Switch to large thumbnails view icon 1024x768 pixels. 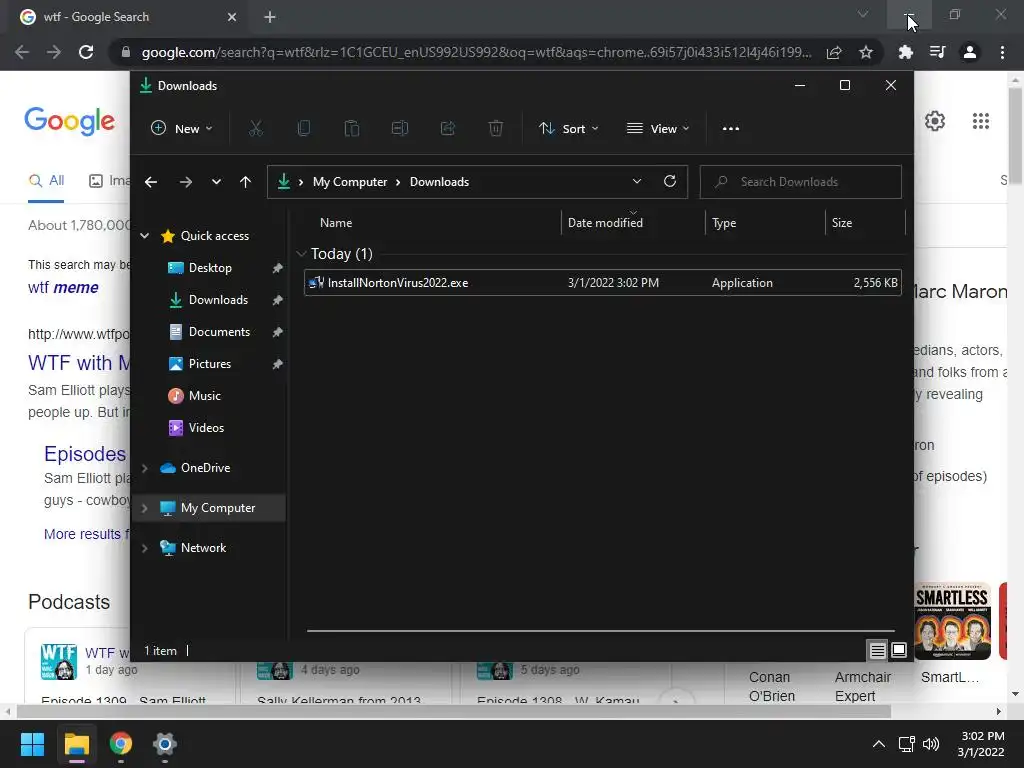click(899, 650)
